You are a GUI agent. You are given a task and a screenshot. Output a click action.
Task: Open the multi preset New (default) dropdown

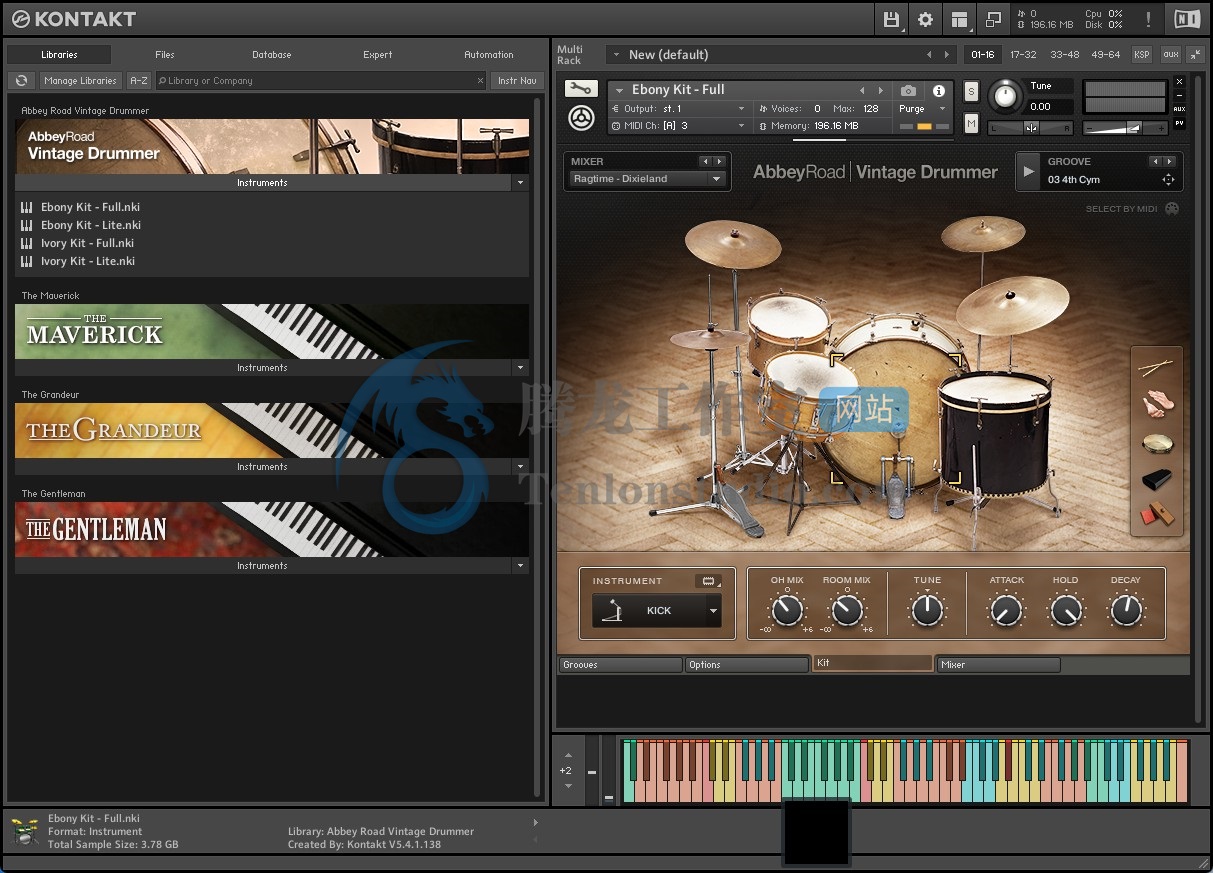781,54
